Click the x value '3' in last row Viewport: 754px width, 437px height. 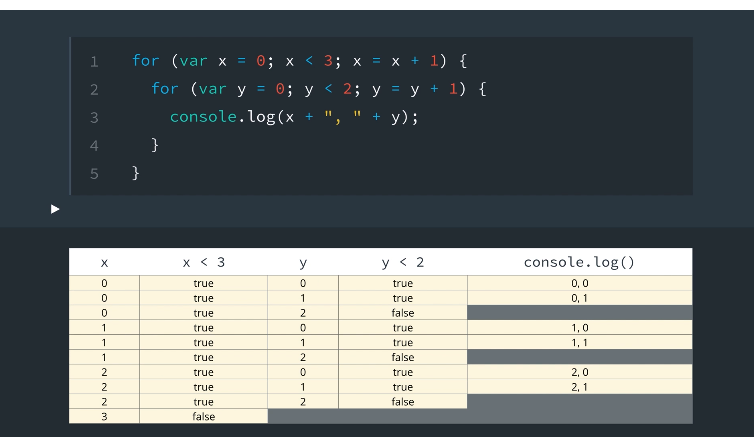pos(104,417)
